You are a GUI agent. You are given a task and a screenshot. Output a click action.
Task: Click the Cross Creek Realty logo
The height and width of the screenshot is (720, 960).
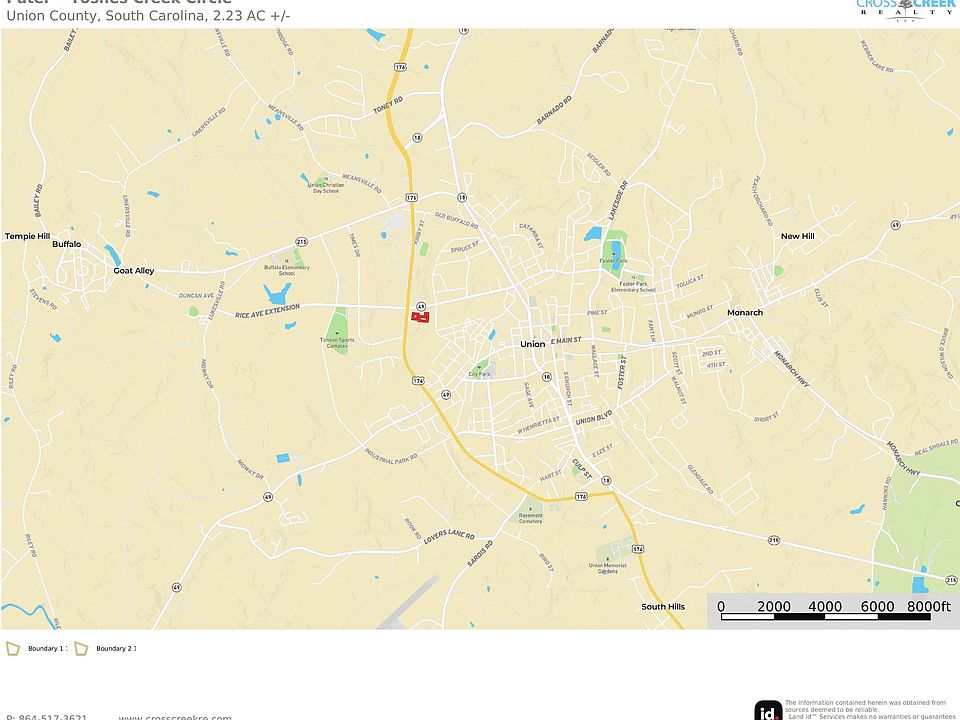905,8
